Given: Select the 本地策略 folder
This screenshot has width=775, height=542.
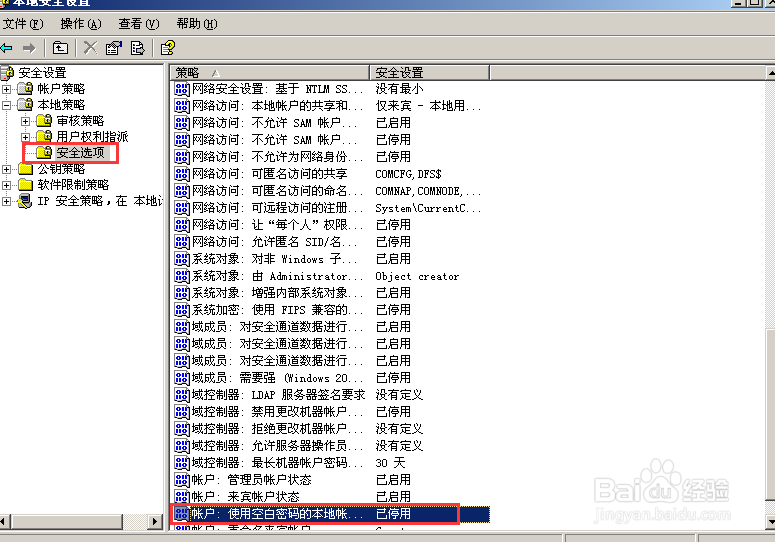Looking at the screenshot, I should coord(61,105).
